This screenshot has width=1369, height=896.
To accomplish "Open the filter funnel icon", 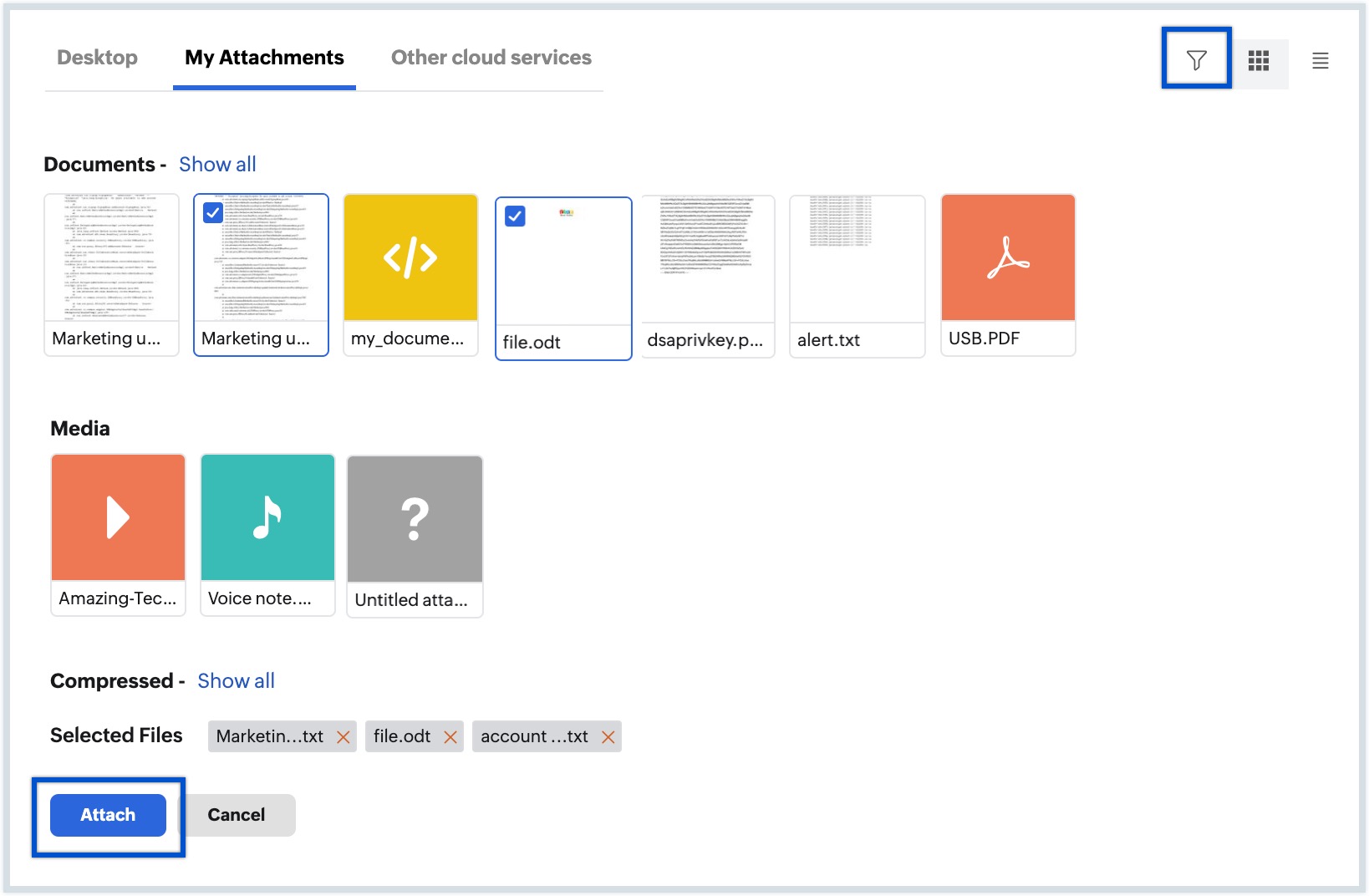I will point(1196,60).
